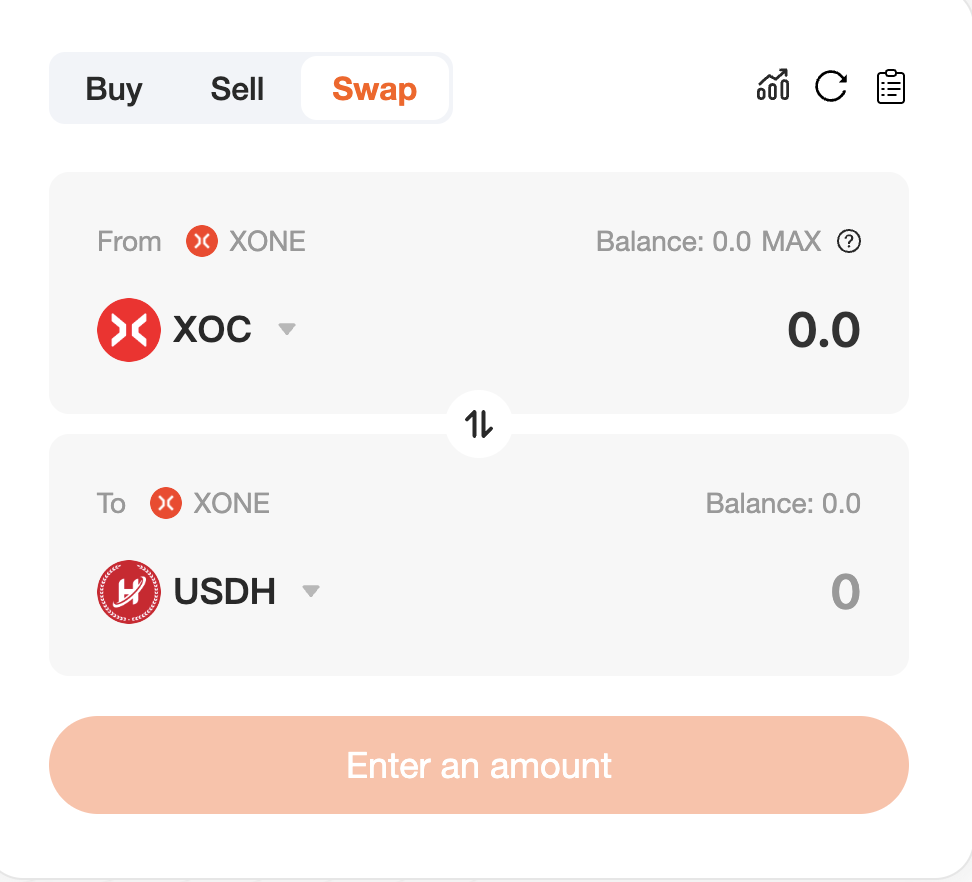Click the USDH token logo
This screenshot has width=972, height=882.
(x=129, y=592)
